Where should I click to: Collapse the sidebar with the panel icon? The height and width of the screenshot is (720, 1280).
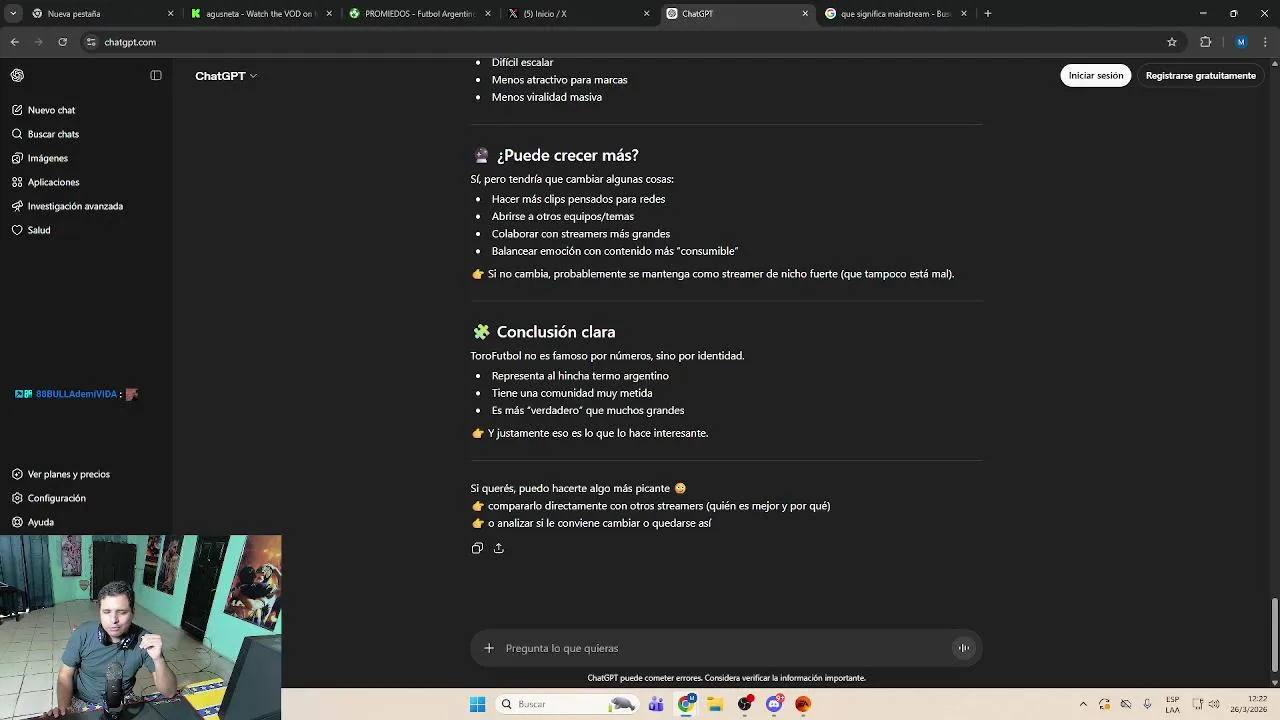[156, 75]
